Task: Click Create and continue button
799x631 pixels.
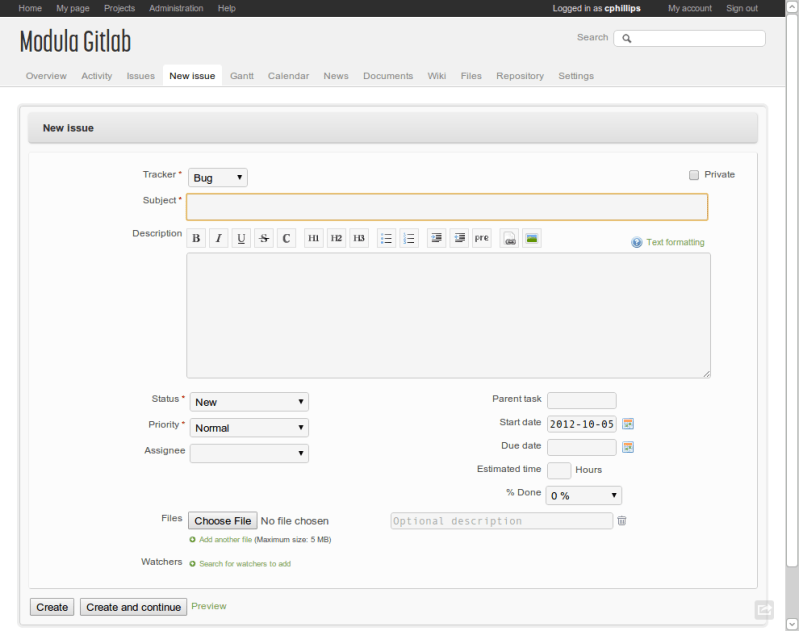Action: pyautogui.click(x=134, y=607)
